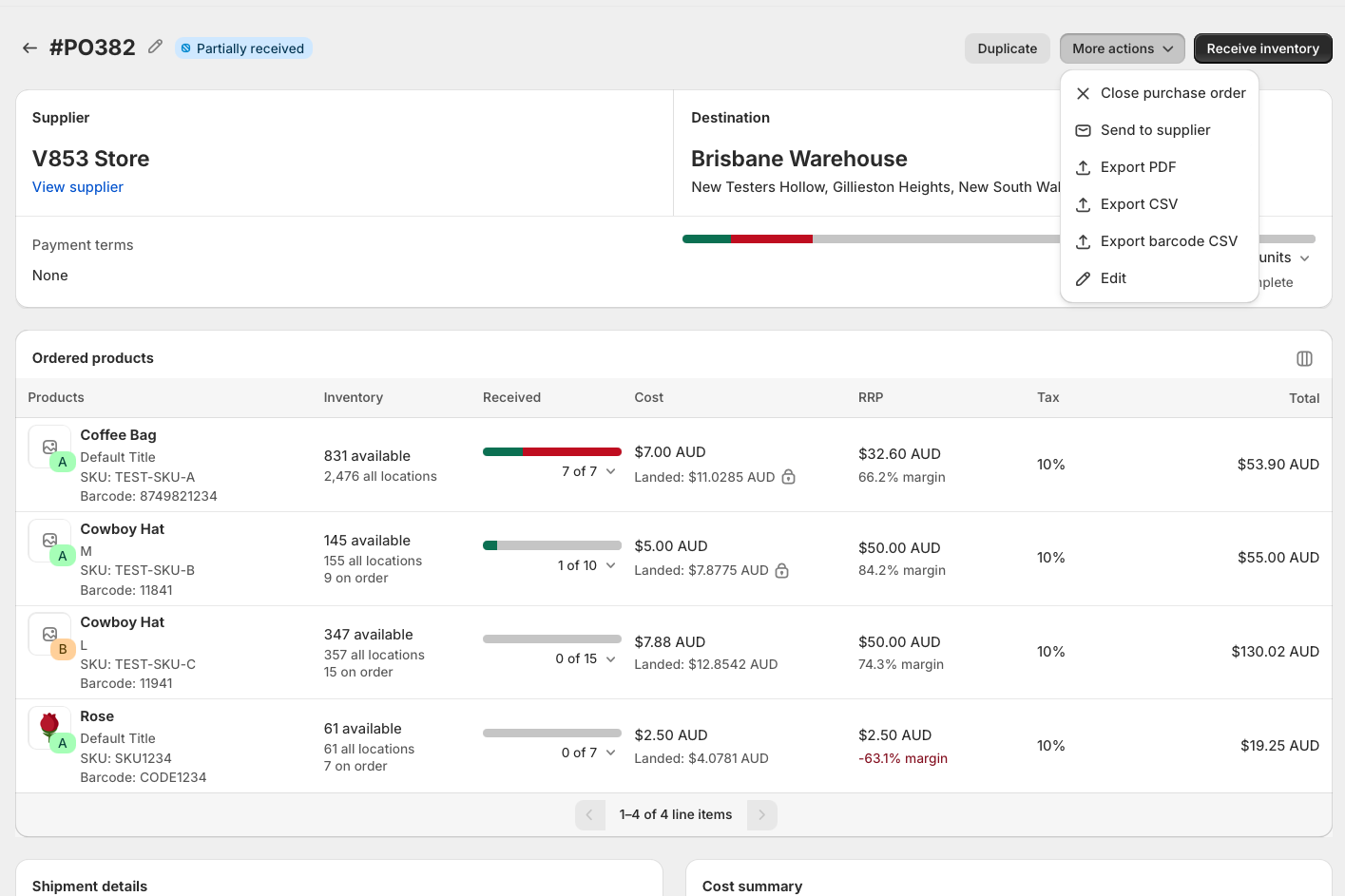Click 831 available inventory text
1345x896 pixels.
tap(367, 456)
